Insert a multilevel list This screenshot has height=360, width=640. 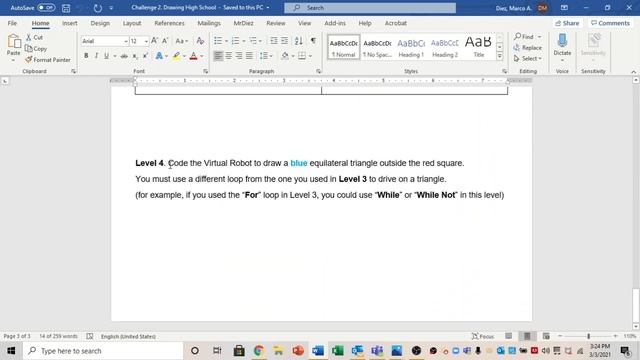click(x=253, y=41)
